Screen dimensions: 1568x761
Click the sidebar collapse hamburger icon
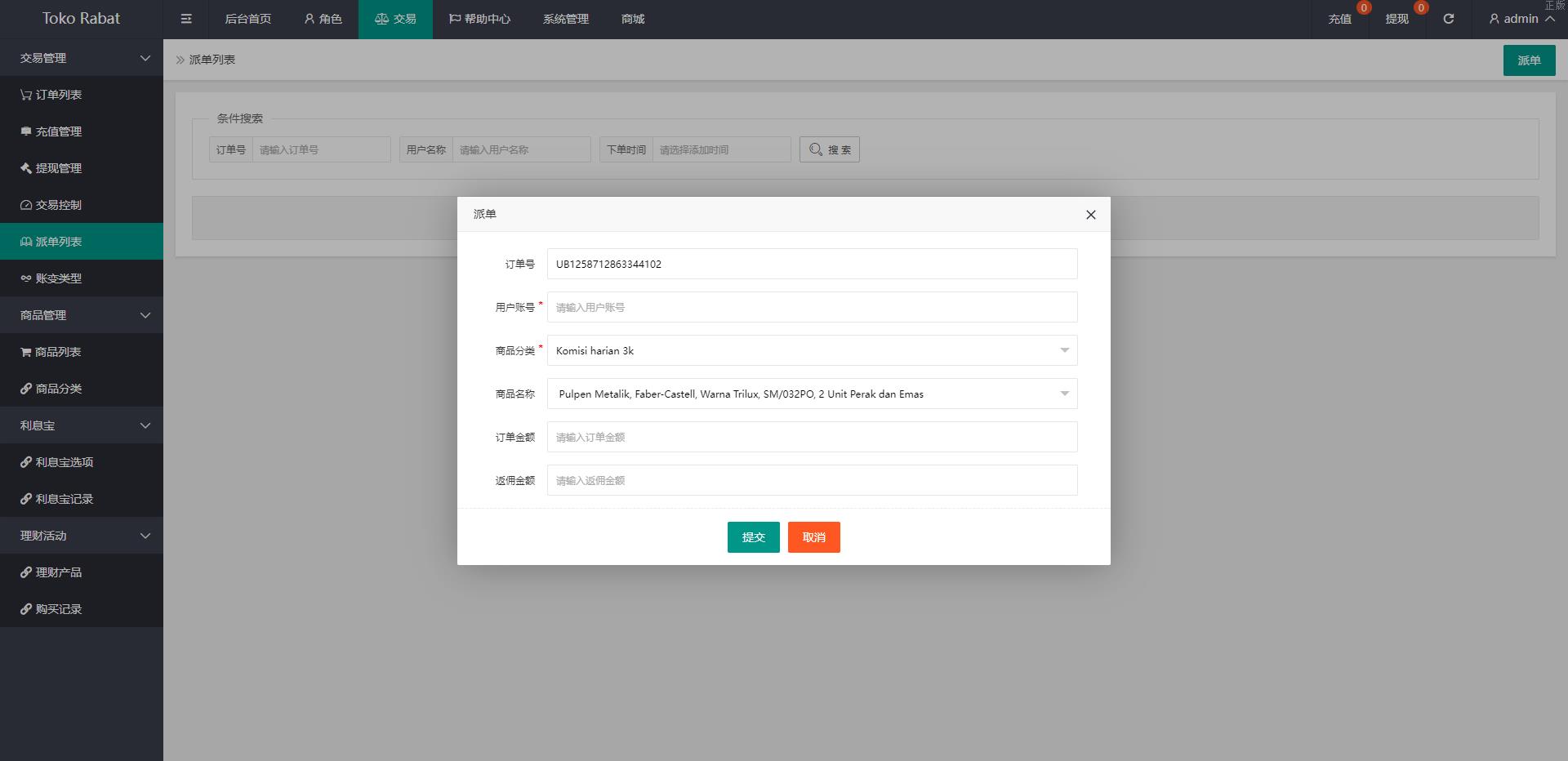[186, 19]
